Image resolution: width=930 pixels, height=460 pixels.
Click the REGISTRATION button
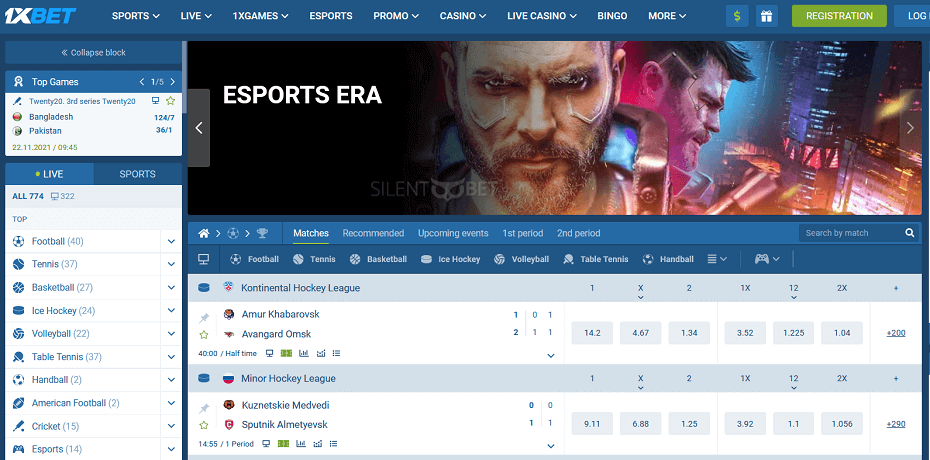click(x=839, y=16)
